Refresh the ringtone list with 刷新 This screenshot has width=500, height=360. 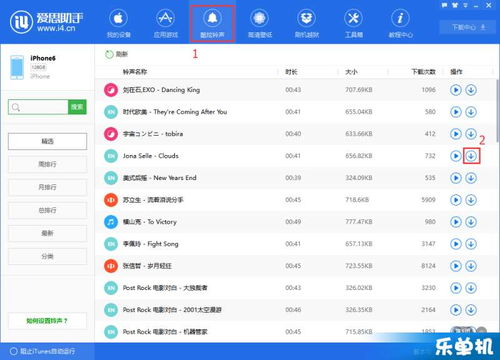point(116,54)
